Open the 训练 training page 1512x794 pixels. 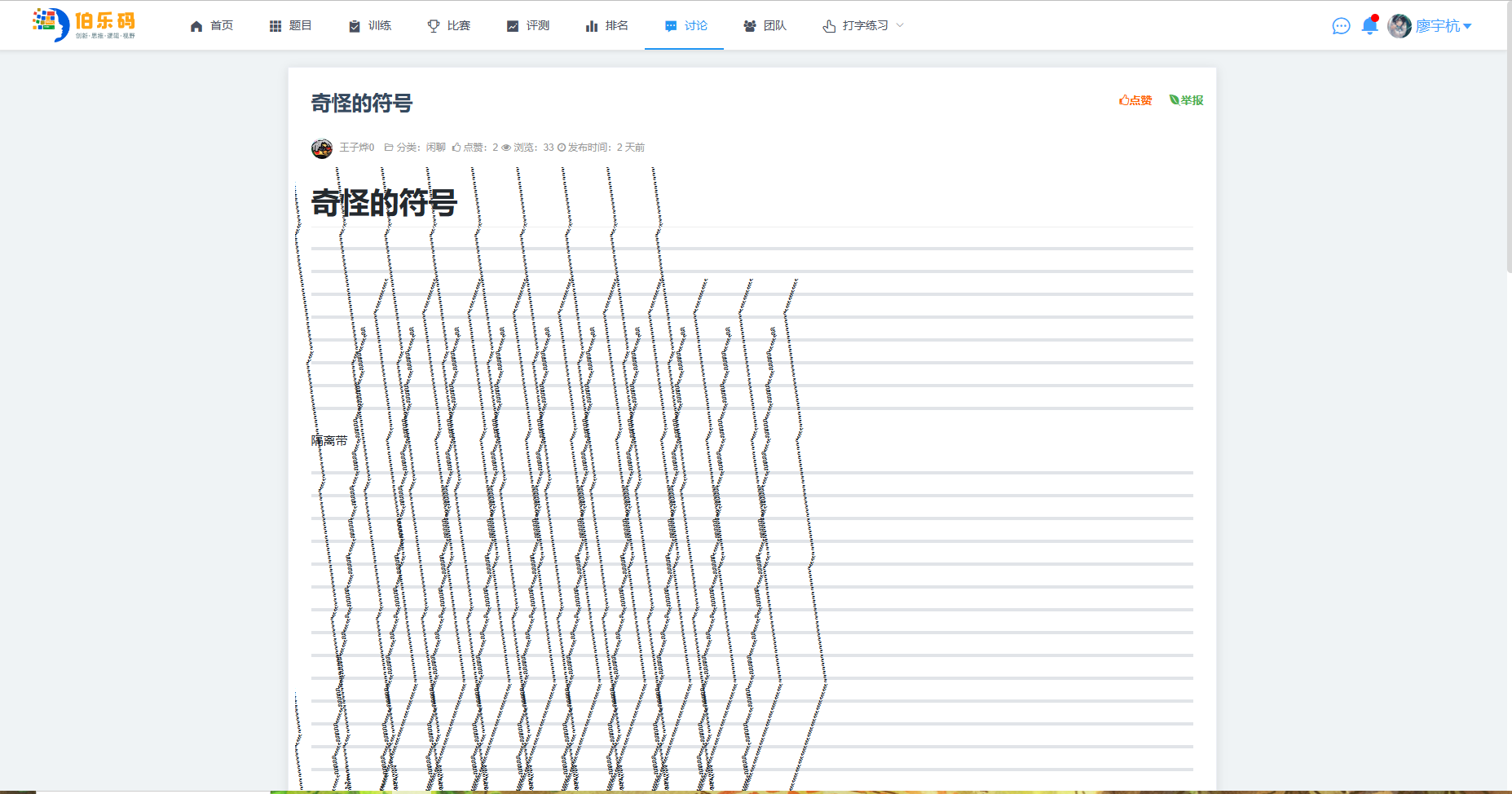(x=370, y=26)
